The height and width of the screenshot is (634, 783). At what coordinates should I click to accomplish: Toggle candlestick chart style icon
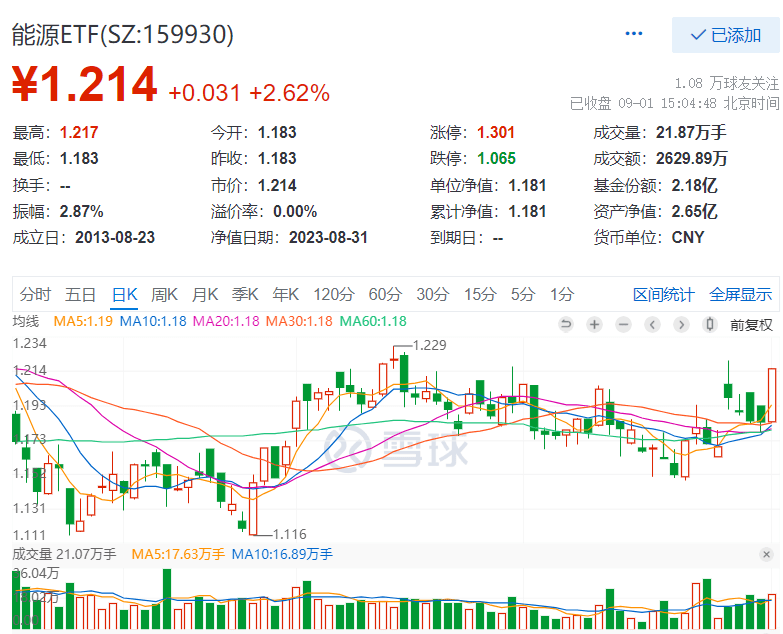click(x=710, y=324)
